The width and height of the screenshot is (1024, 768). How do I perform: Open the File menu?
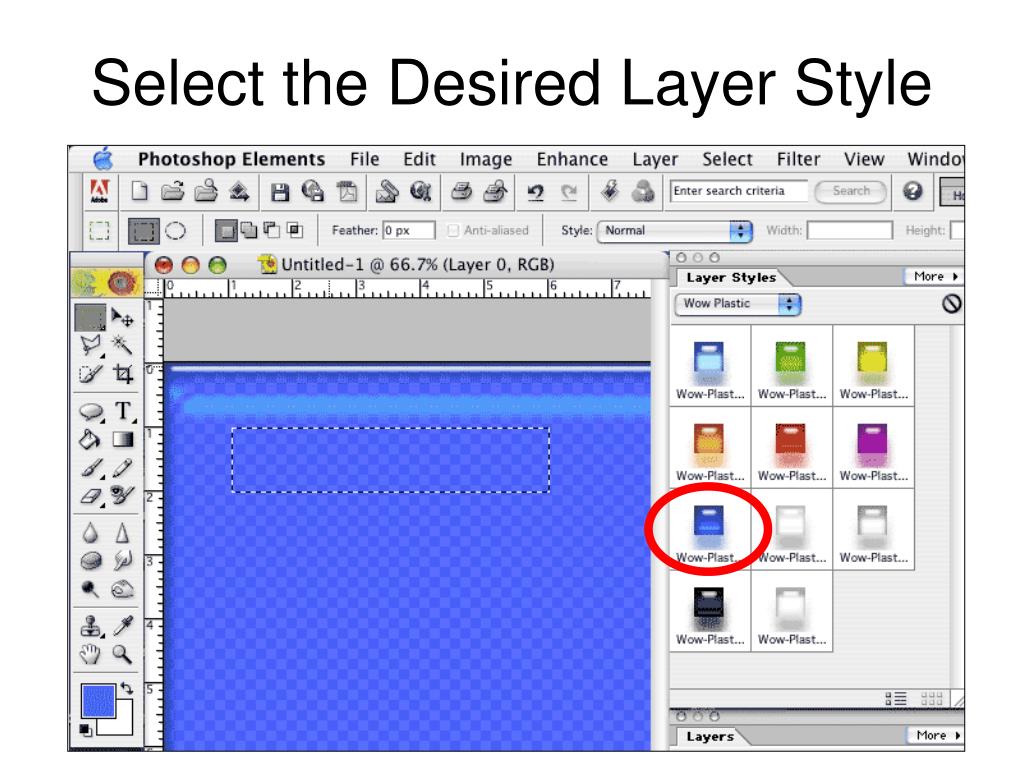364,159
